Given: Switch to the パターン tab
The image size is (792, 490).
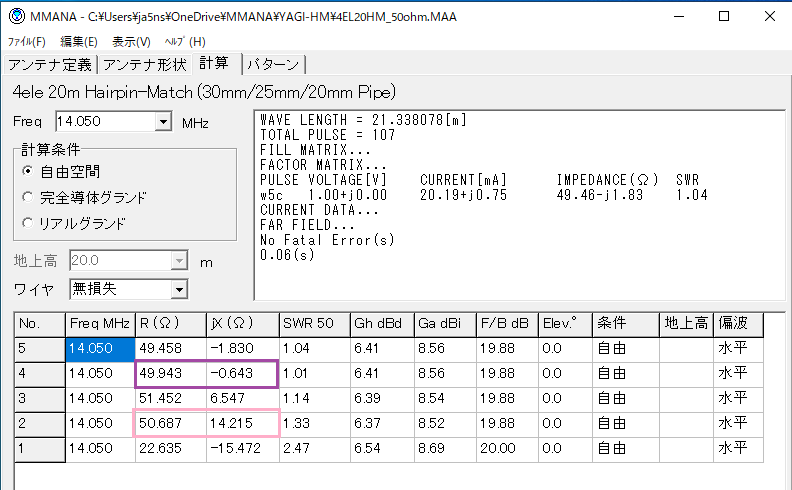Looking at the screenshot, I should click(x=272, y=65).
